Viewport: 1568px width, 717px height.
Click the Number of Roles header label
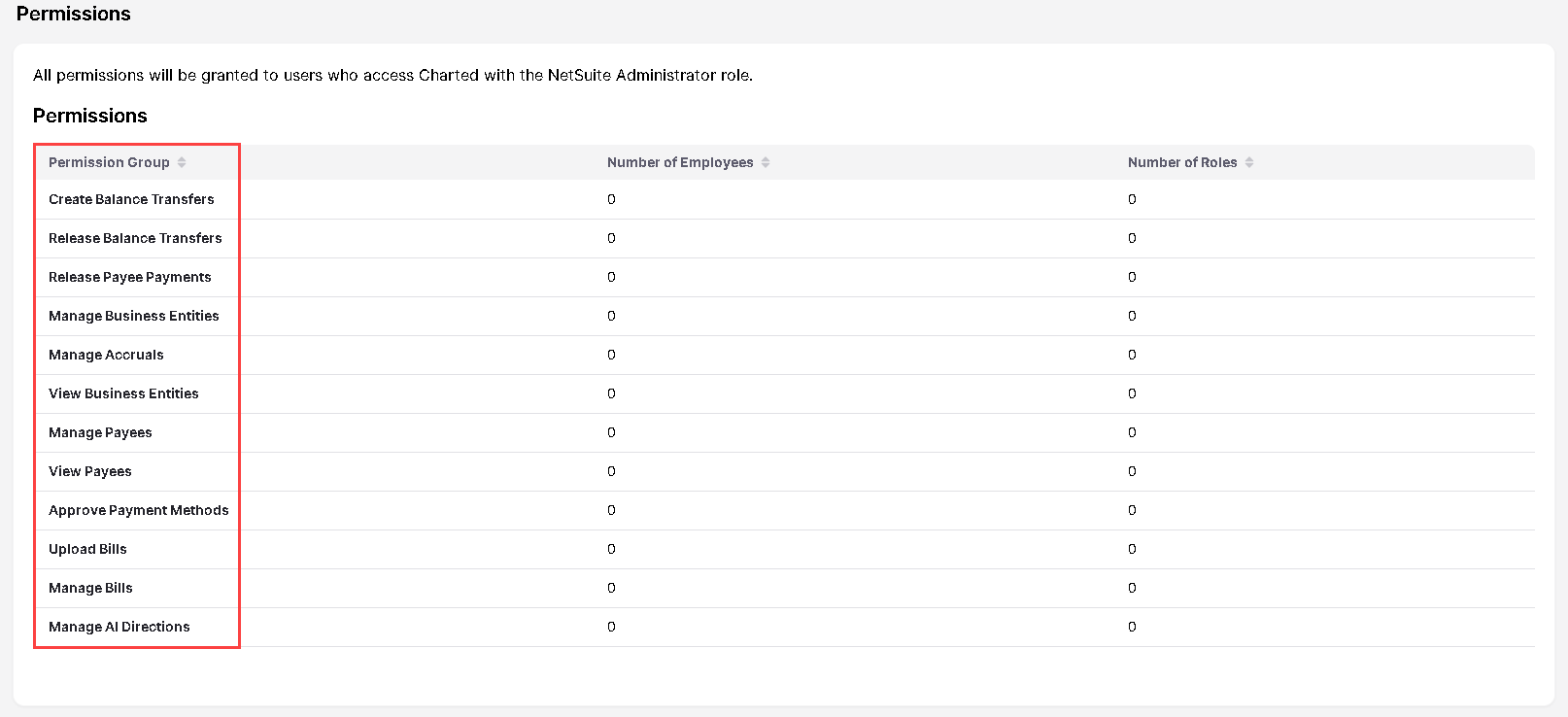click(x=1182, y=162)
